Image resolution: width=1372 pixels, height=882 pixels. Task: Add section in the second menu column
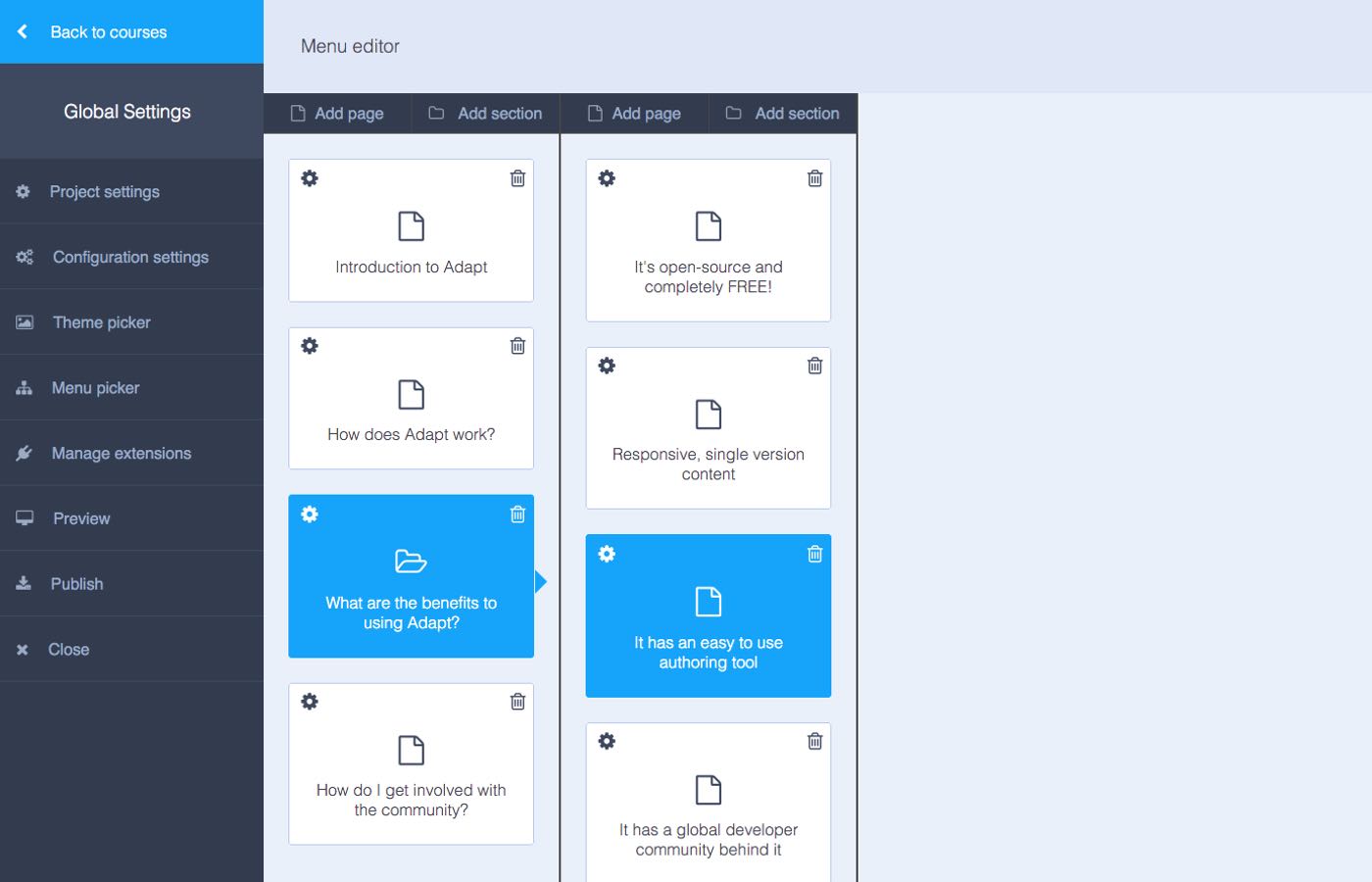(782, 114)
